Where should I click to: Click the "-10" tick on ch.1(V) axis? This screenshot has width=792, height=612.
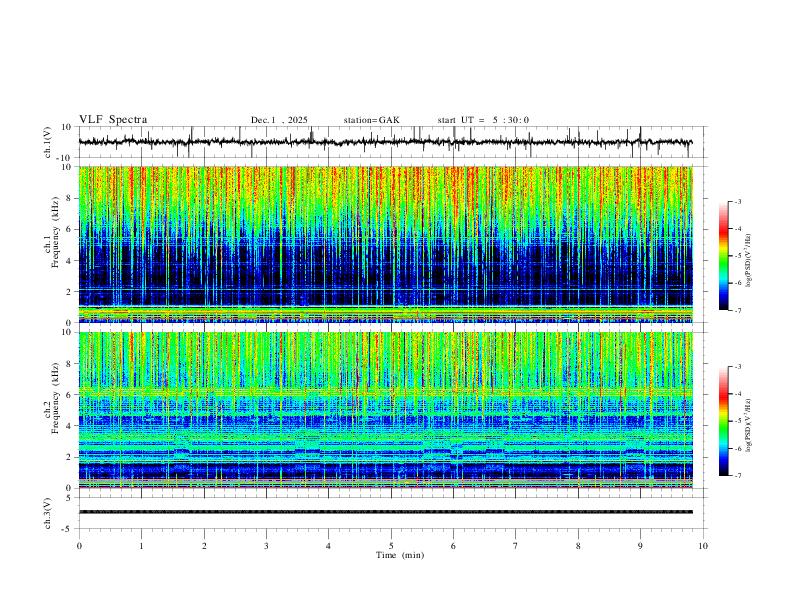65,158
